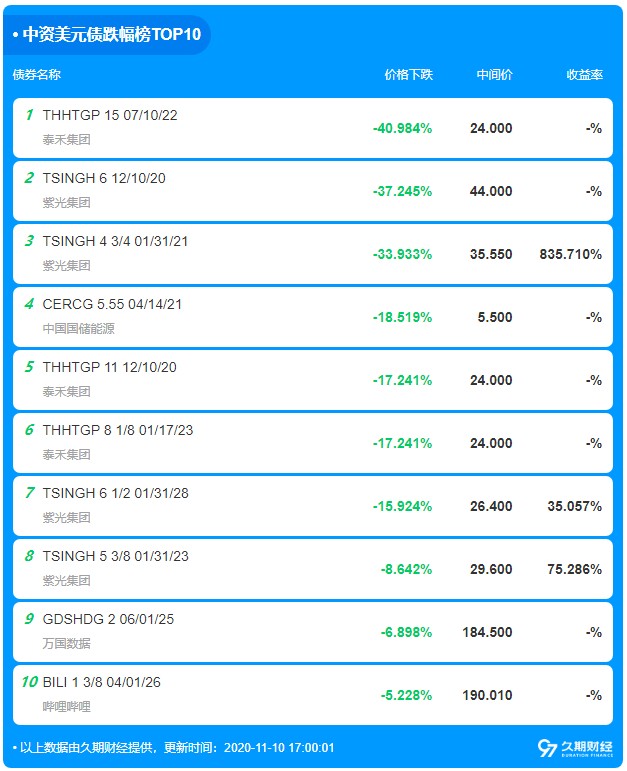Open bond THHTGP 15 07/10/22
The height and width of the screenshot is (771, 627).
[x=110, y=115]
